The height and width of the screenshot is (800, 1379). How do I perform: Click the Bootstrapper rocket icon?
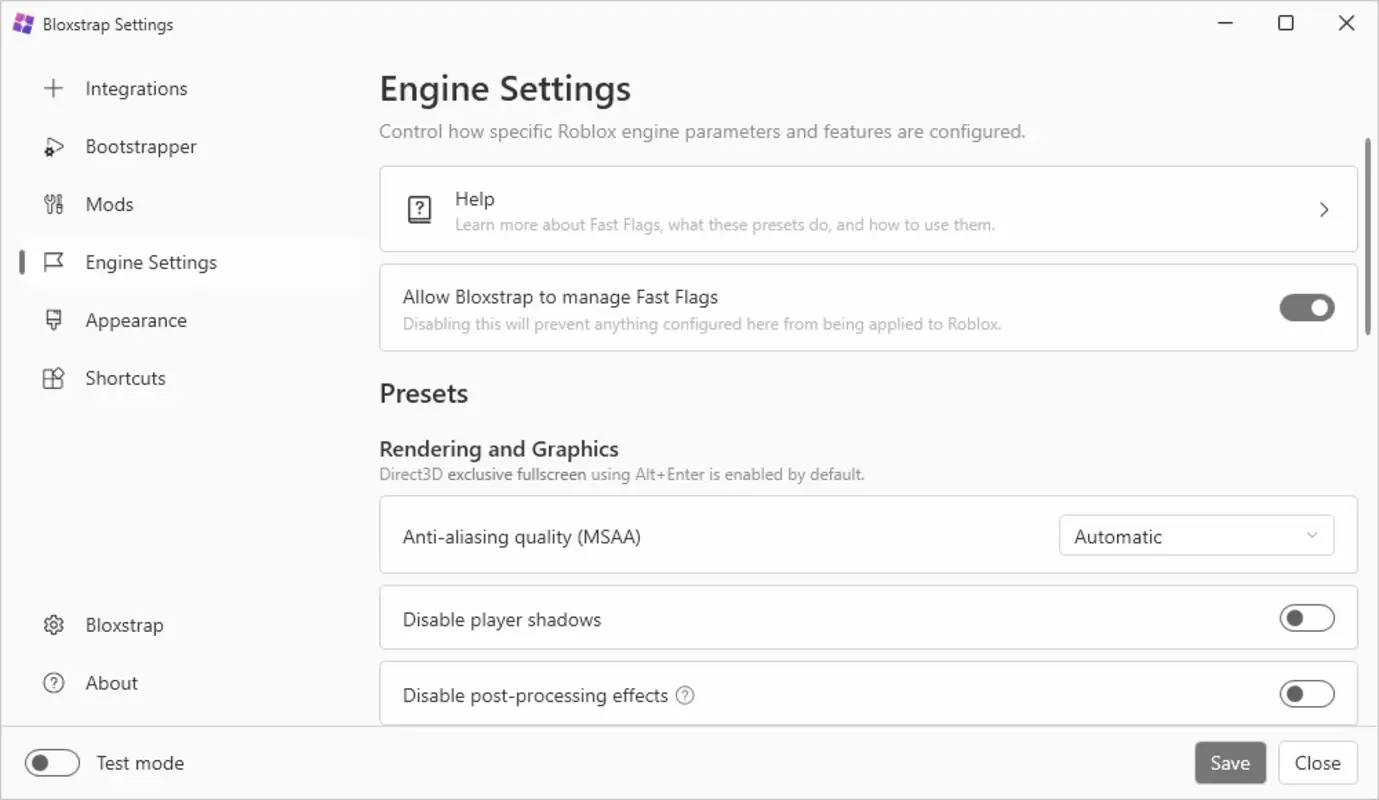coord(53,146)
